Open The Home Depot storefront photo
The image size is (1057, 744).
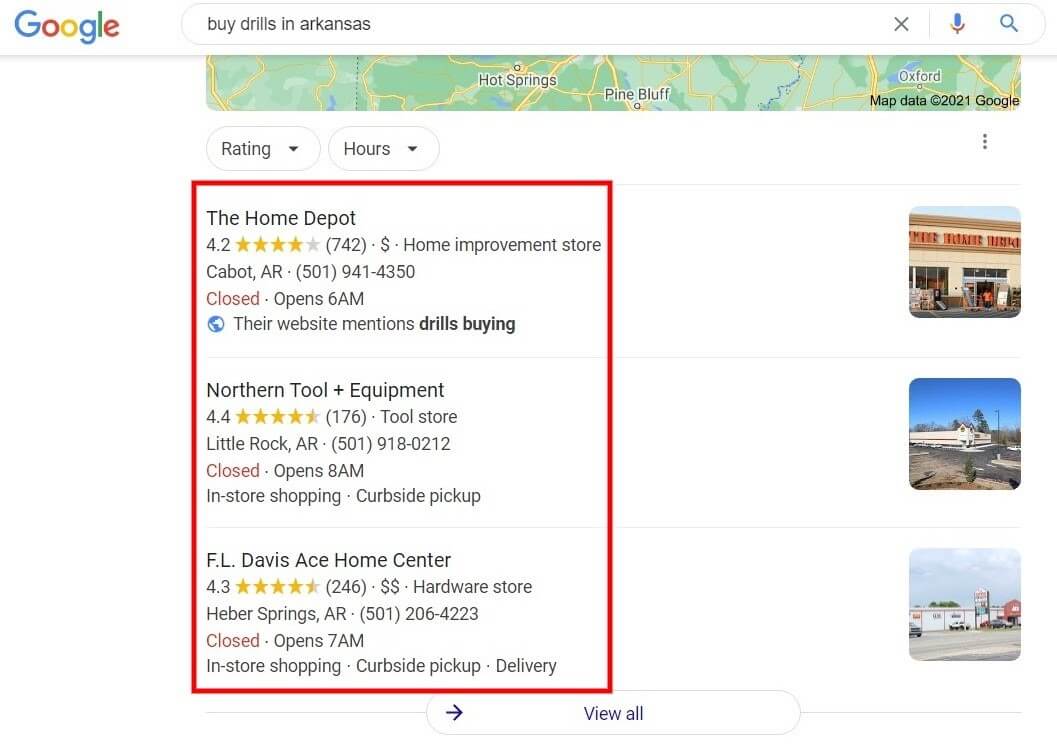pos(965,262)
